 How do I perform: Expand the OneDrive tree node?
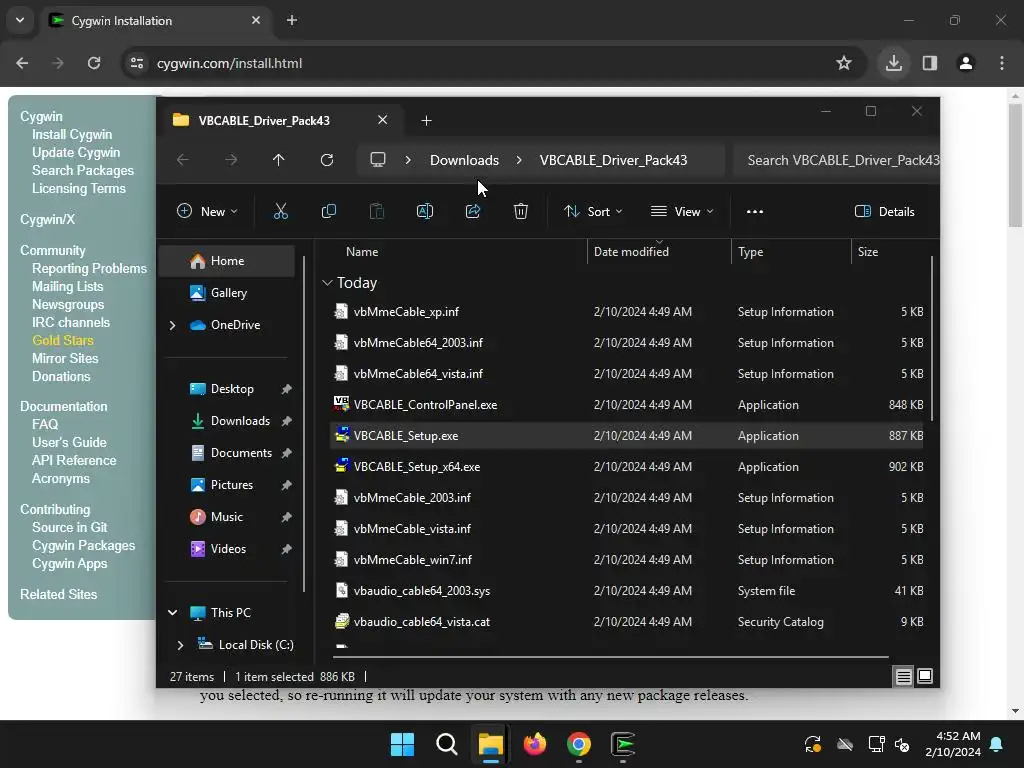point(172,325)
